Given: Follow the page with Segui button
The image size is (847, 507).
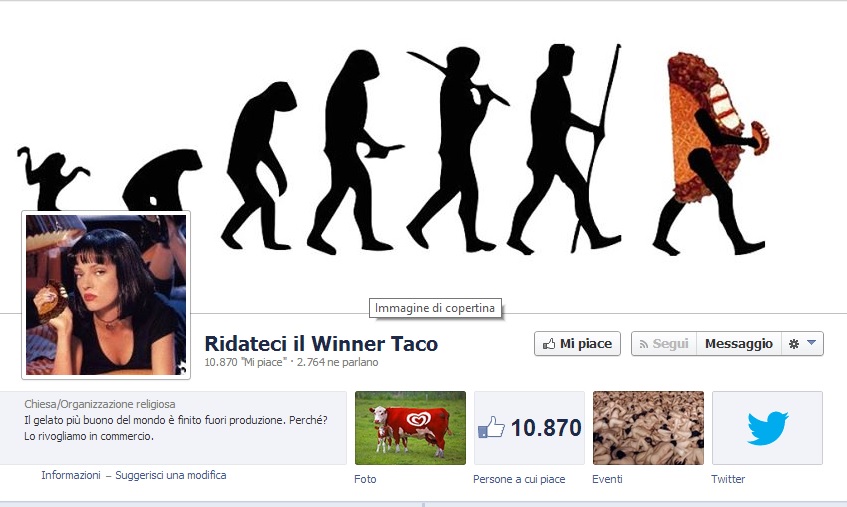Looking at the screenshot, I should [664, 344].
